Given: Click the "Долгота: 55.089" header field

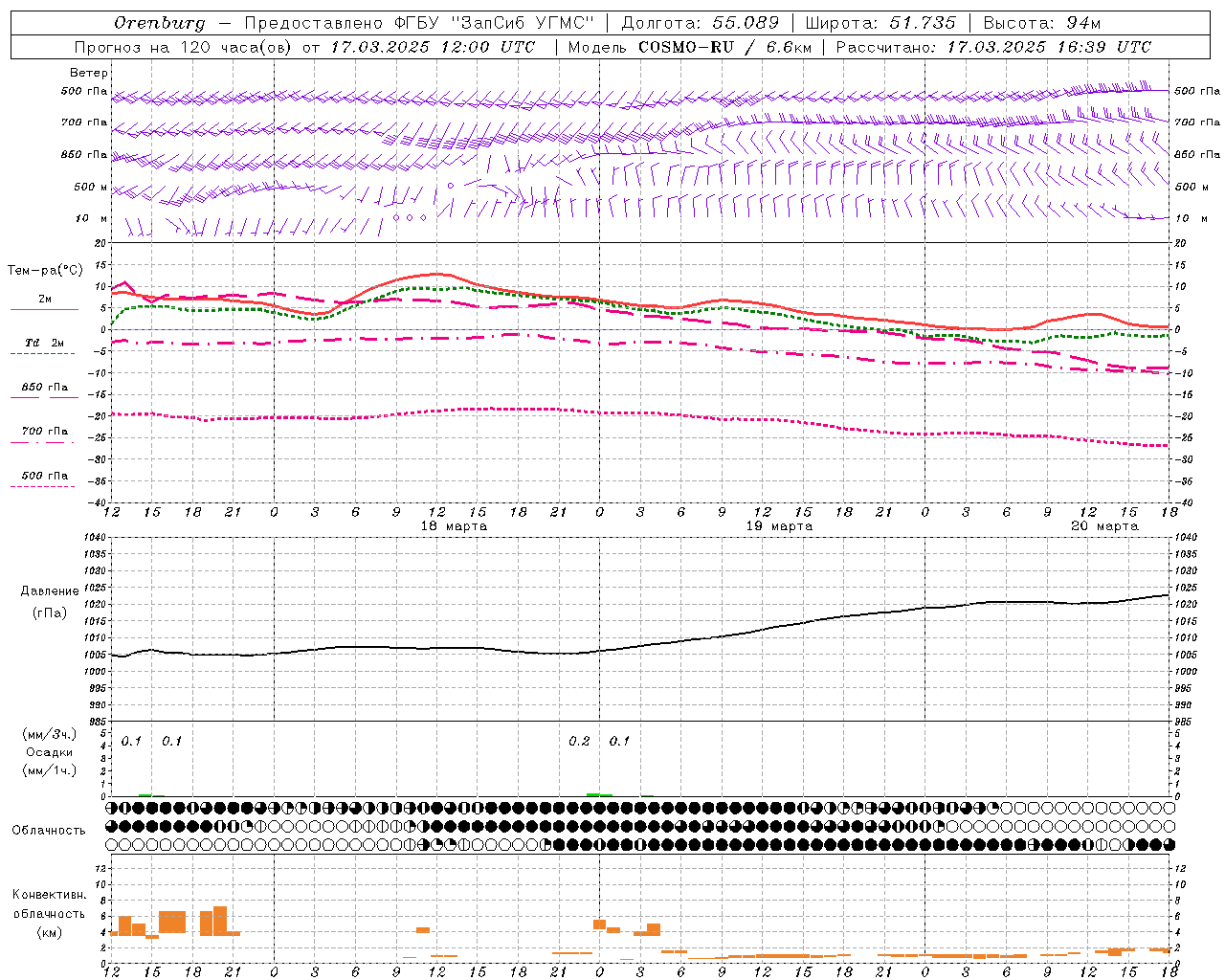Looking at the screenshot, I should point(701,23).
